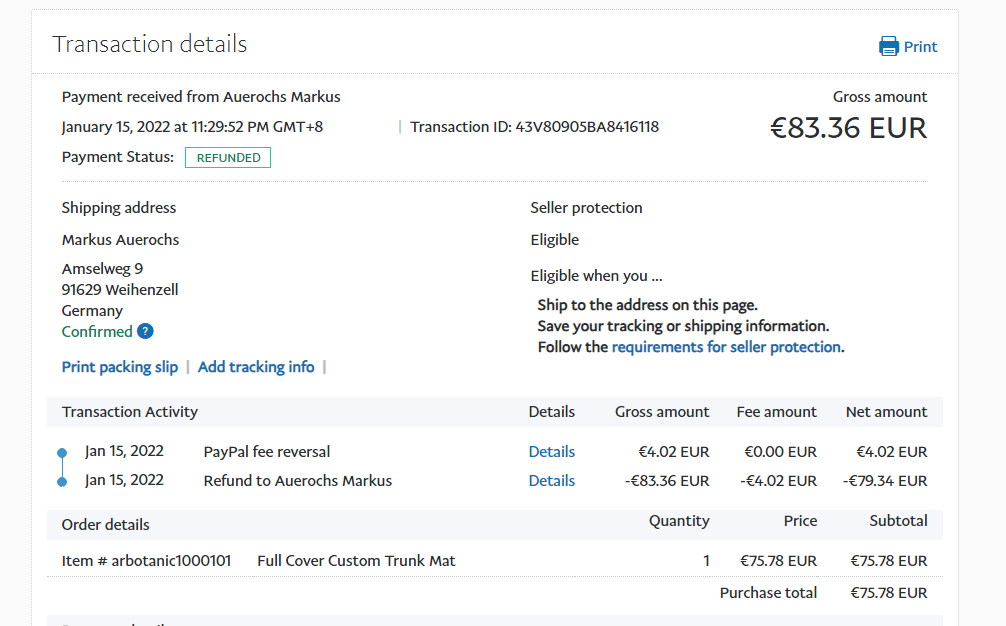Image resolution: width=1006 pixels, height=626 pixels.
Task: View Details for Refund to Auerochs Markus
Action: pyautogui.click(x=552, y=481)
